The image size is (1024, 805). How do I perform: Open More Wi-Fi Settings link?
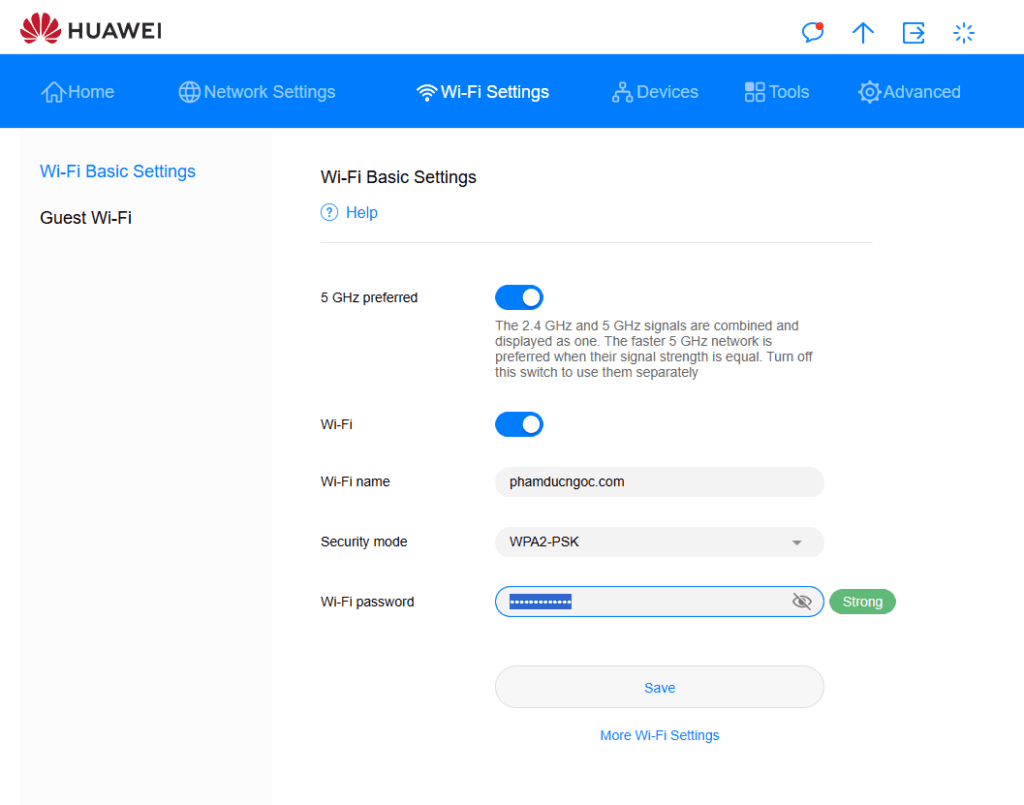pos(660,735)
